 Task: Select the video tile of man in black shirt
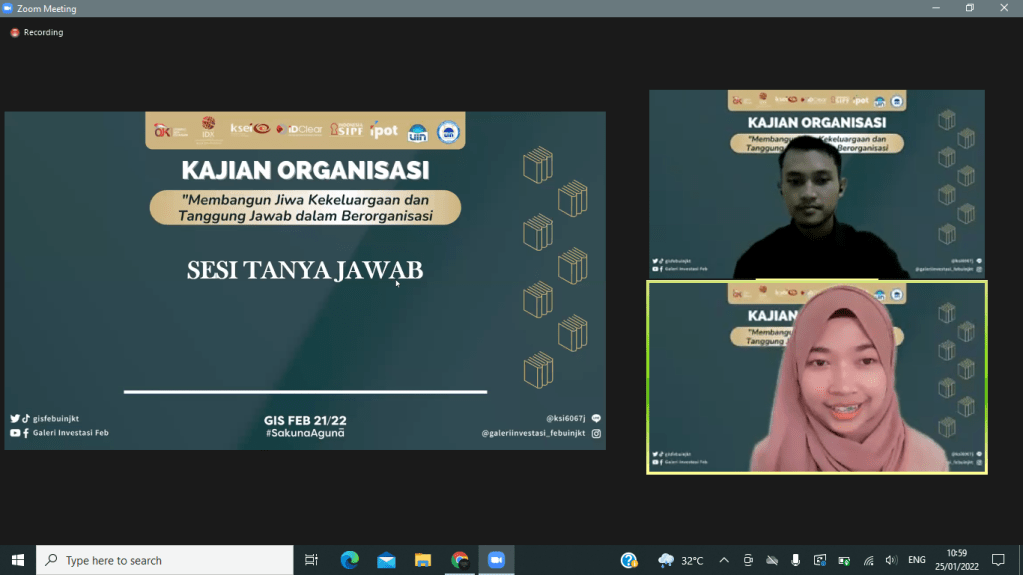(816, 184)
